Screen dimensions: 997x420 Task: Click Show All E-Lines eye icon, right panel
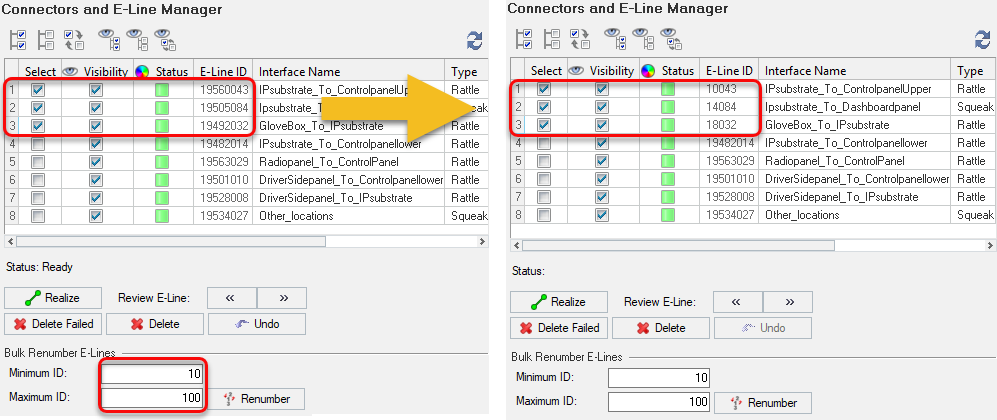pyautogui.click(x=616, y=37)
